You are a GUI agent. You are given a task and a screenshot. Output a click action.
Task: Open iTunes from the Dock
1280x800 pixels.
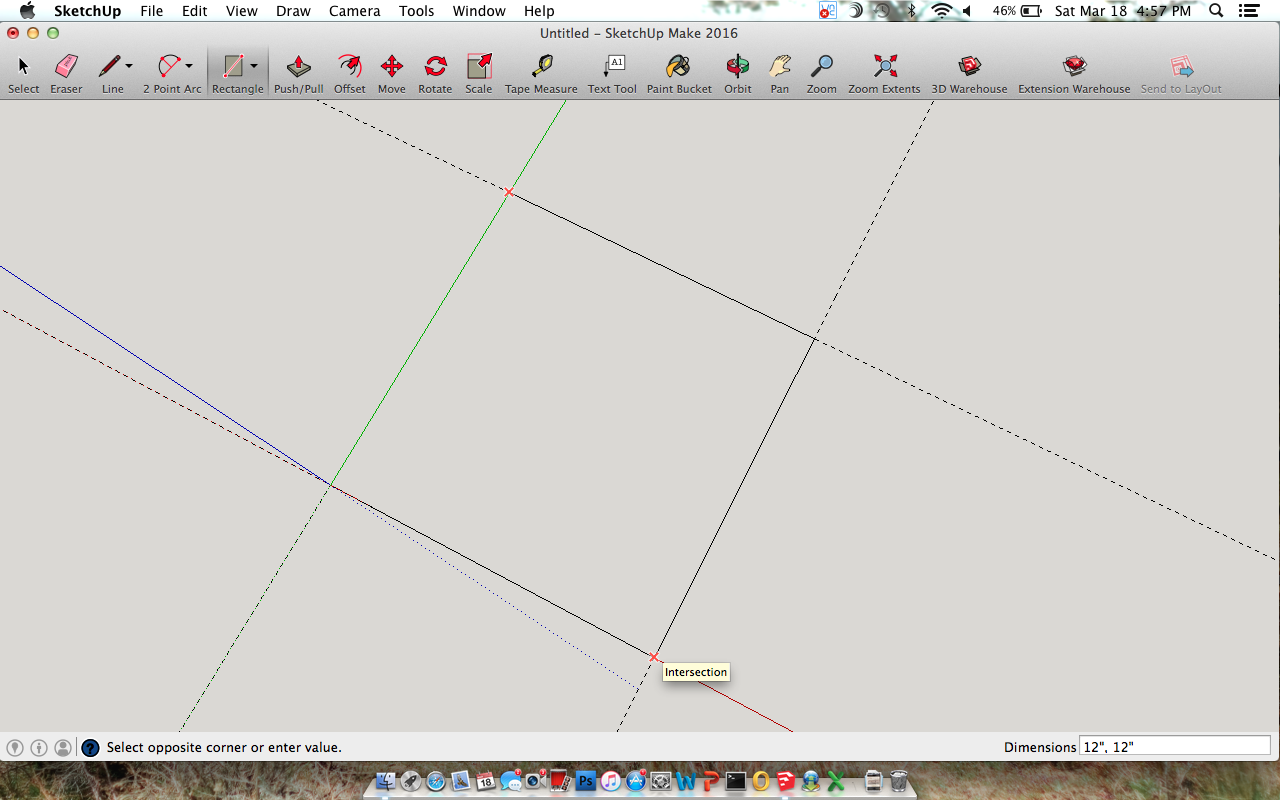point(611,780)
